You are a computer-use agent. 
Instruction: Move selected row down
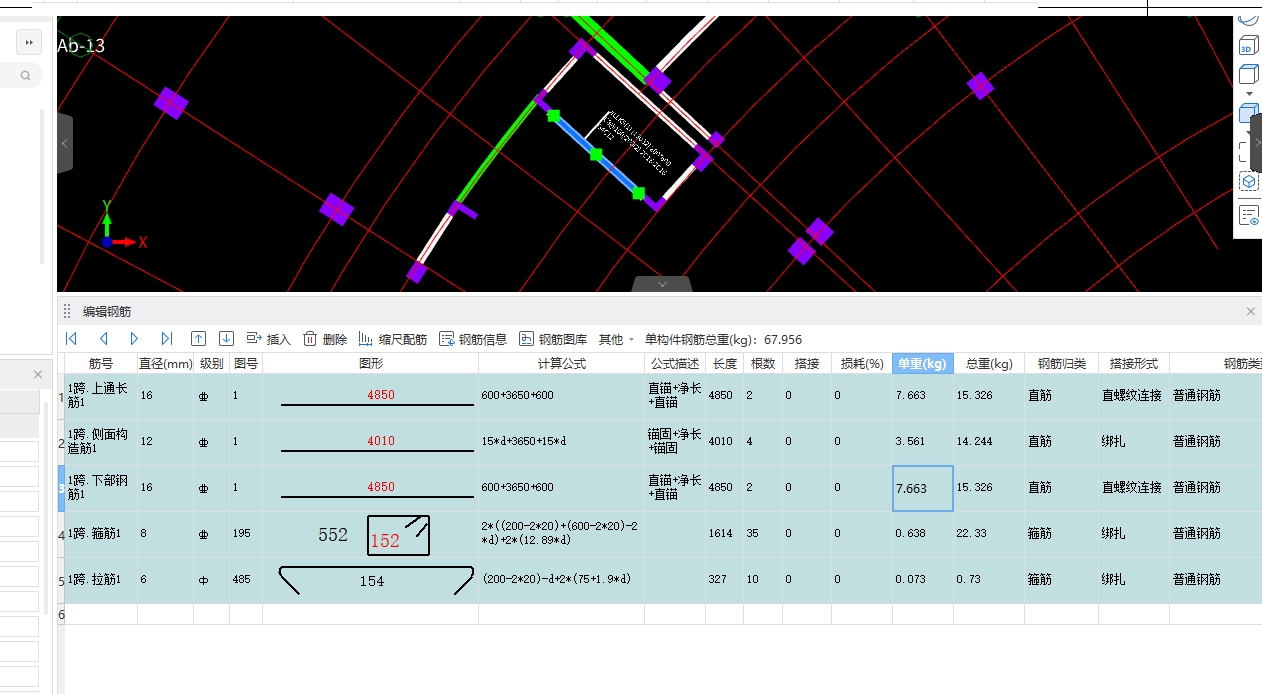[227, 339]
